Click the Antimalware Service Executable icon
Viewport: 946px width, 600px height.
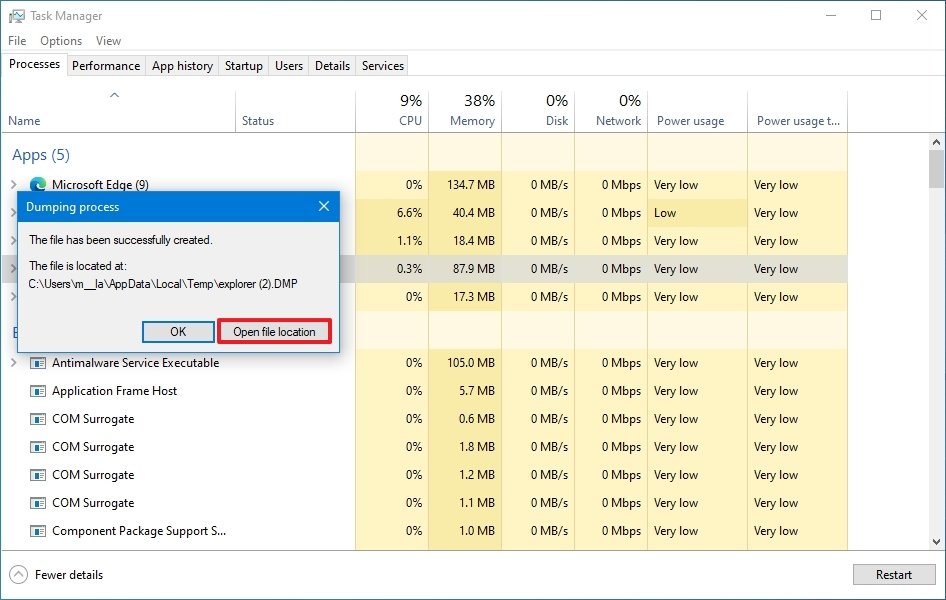coord(37,363)
